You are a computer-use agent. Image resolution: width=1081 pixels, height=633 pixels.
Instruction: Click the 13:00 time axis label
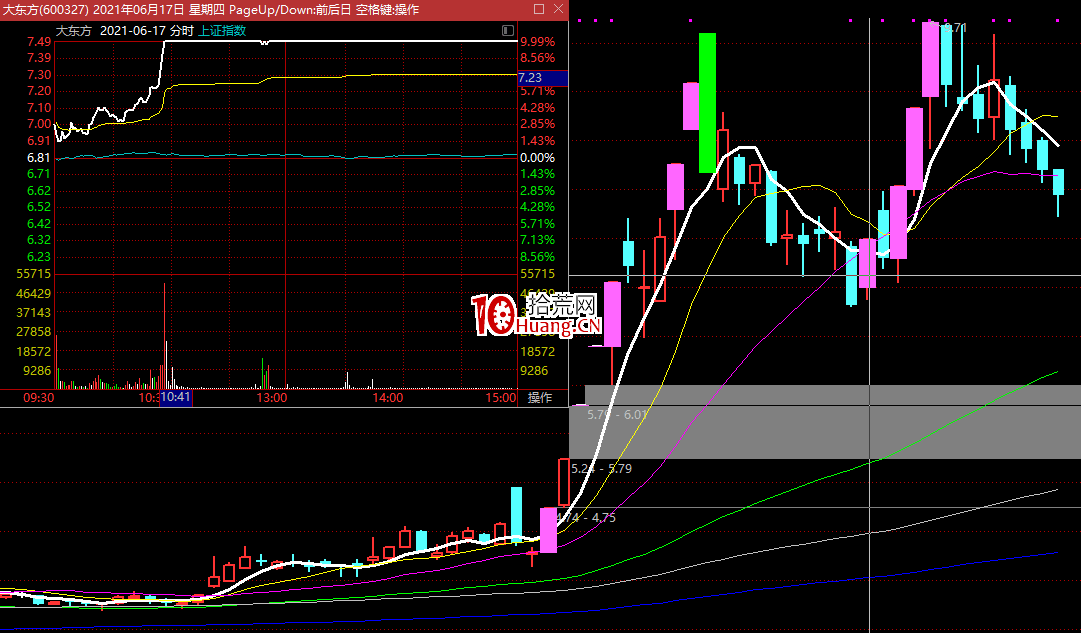[x=272, y=397]
